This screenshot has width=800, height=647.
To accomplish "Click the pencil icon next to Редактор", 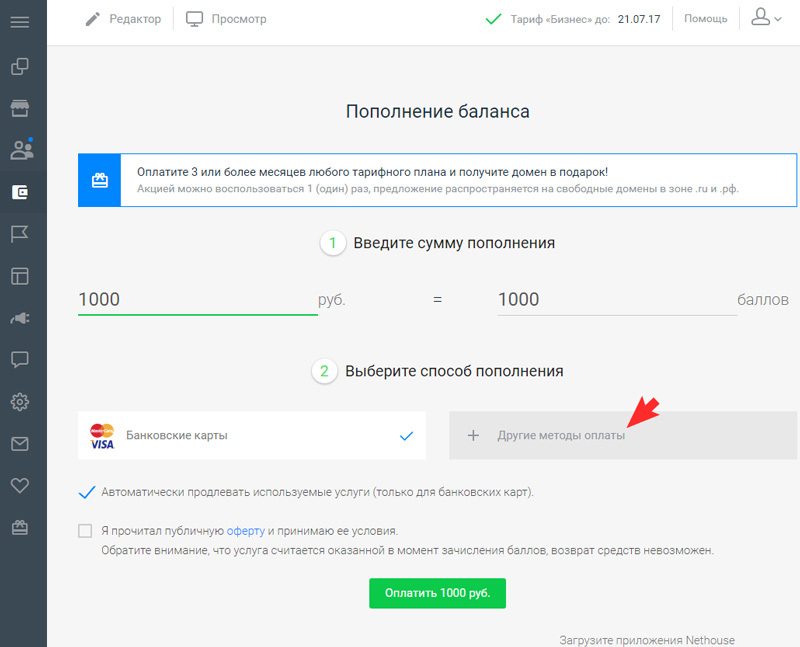I will pyautogui.click(x=92, y=19).
